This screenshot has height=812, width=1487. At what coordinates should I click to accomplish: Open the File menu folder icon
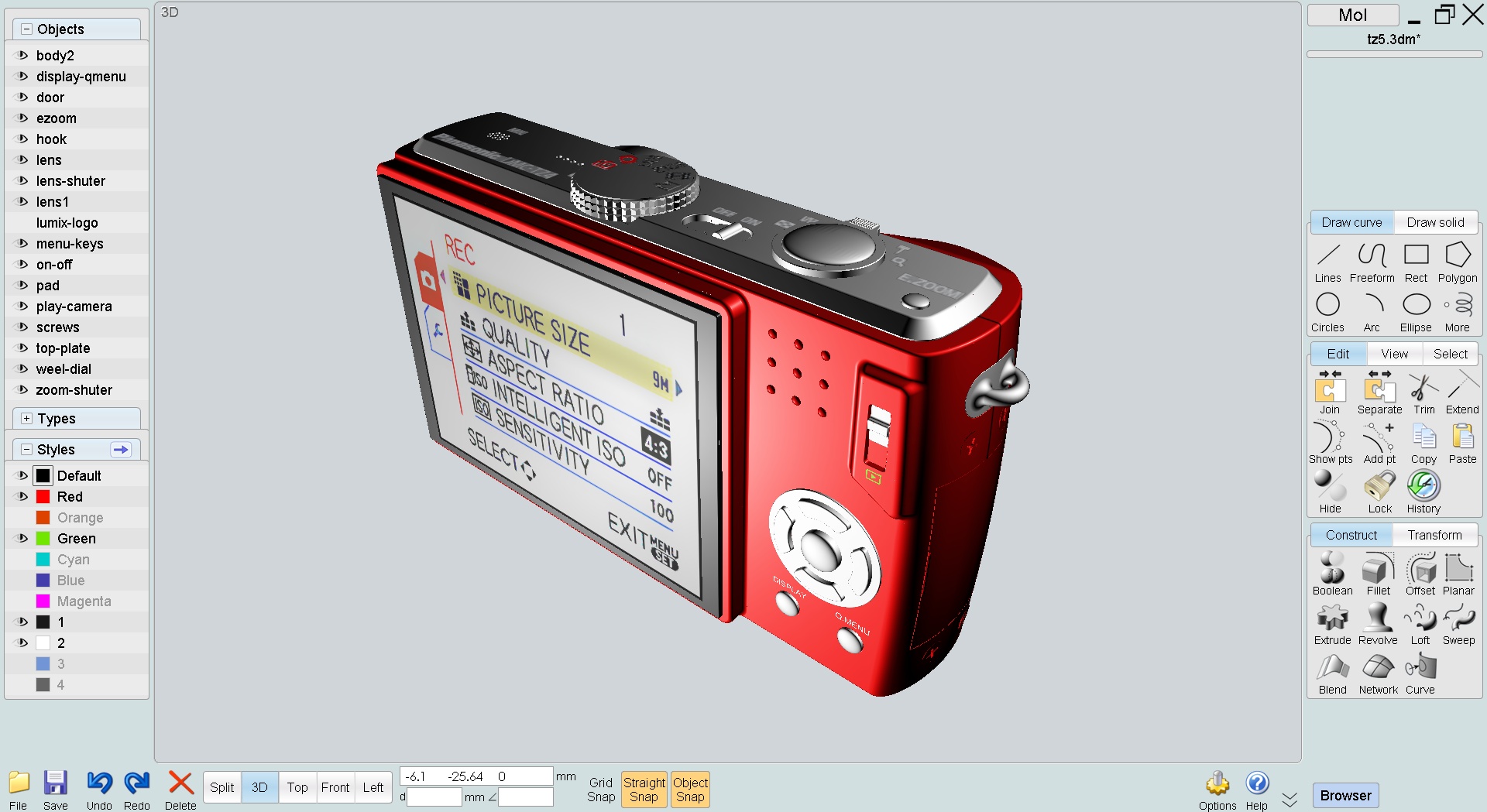click(x=18, y=789)
